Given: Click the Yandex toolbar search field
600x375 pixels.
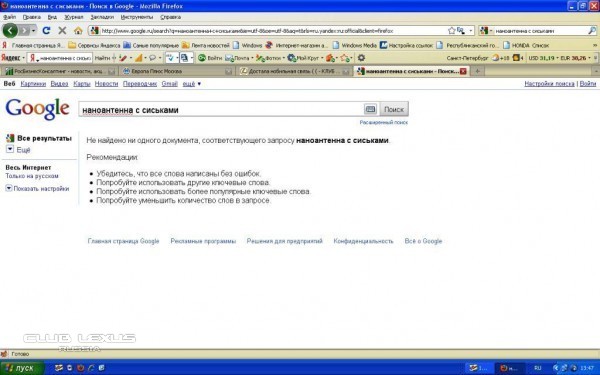Looking at the screenshot, I should [x=60, y=58].
